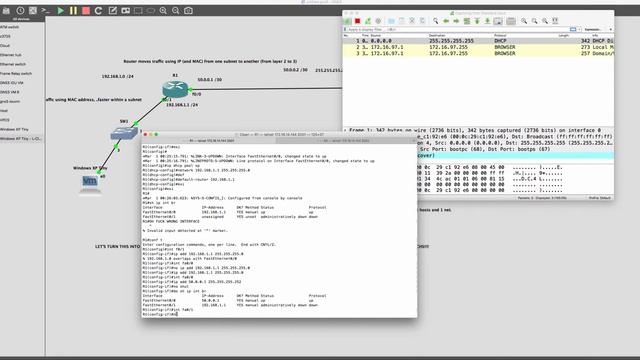
Task: Click the SW1 switch on the topology
Action: pyautogui.click(x=124, y=133)
